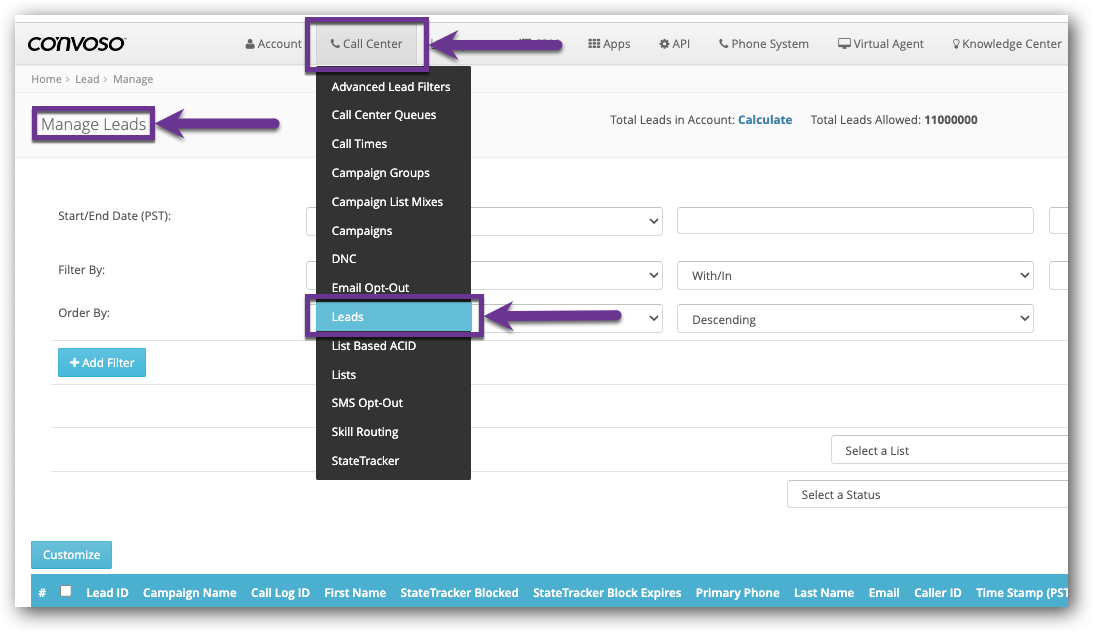Screen dimensions: 1093x632
Task: Click the Call Center headset icon
Action: point(334,43)
